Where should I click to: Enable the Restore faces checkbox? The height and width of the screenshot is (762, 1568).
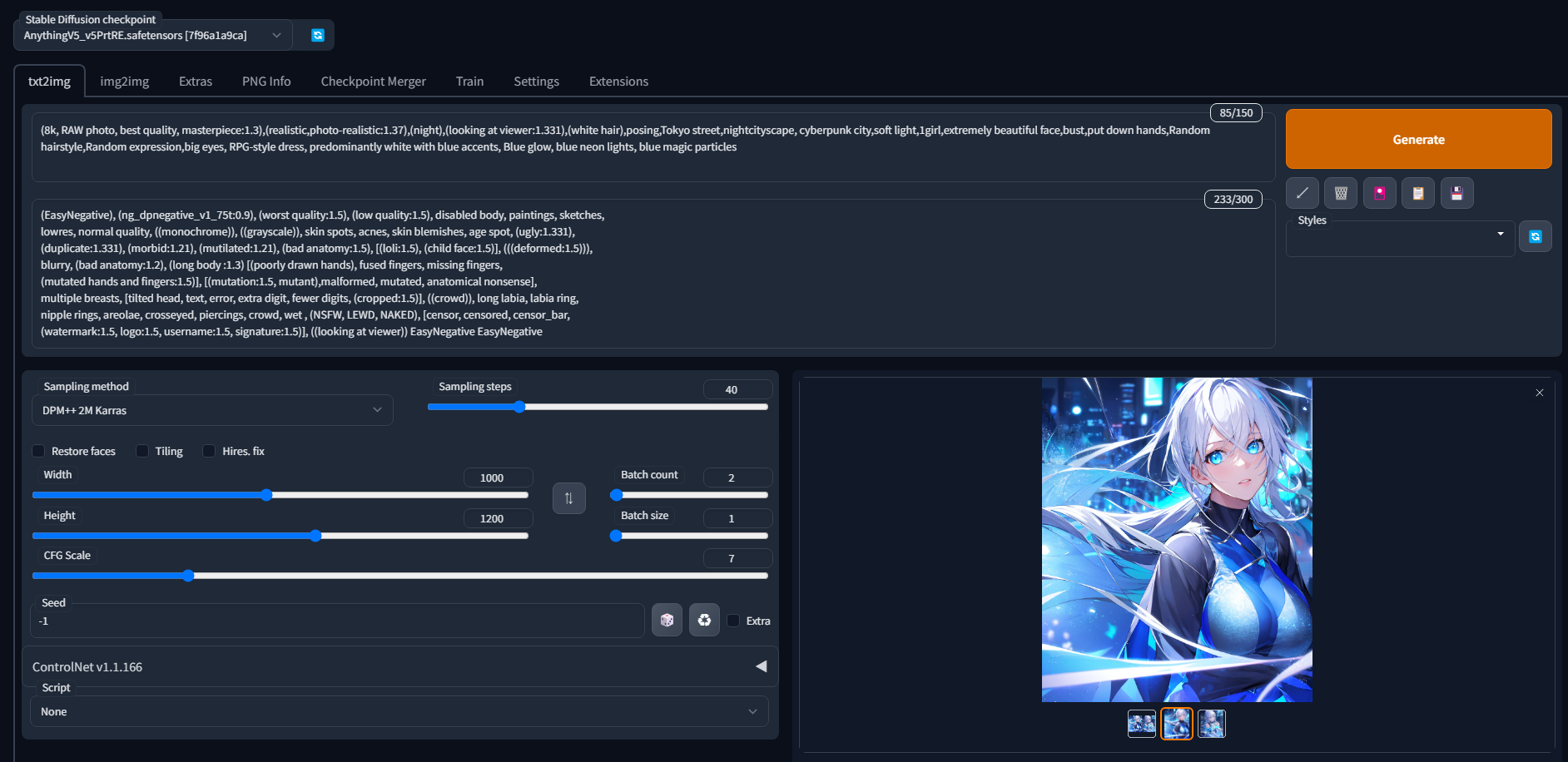(x=38, y=451)
